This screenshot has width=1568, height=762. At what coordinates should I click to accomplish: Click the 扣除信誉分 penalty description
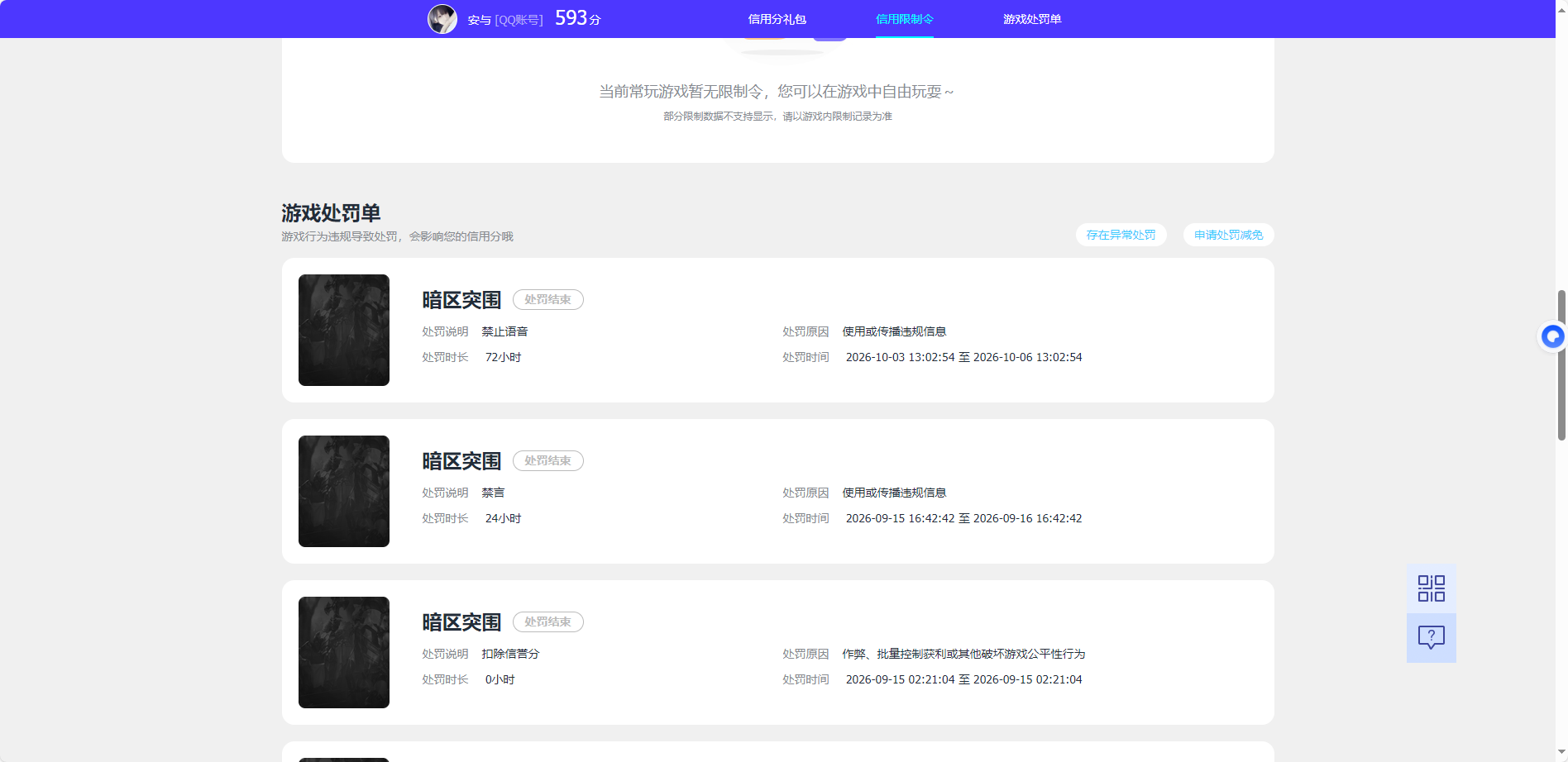pos(510,654)
